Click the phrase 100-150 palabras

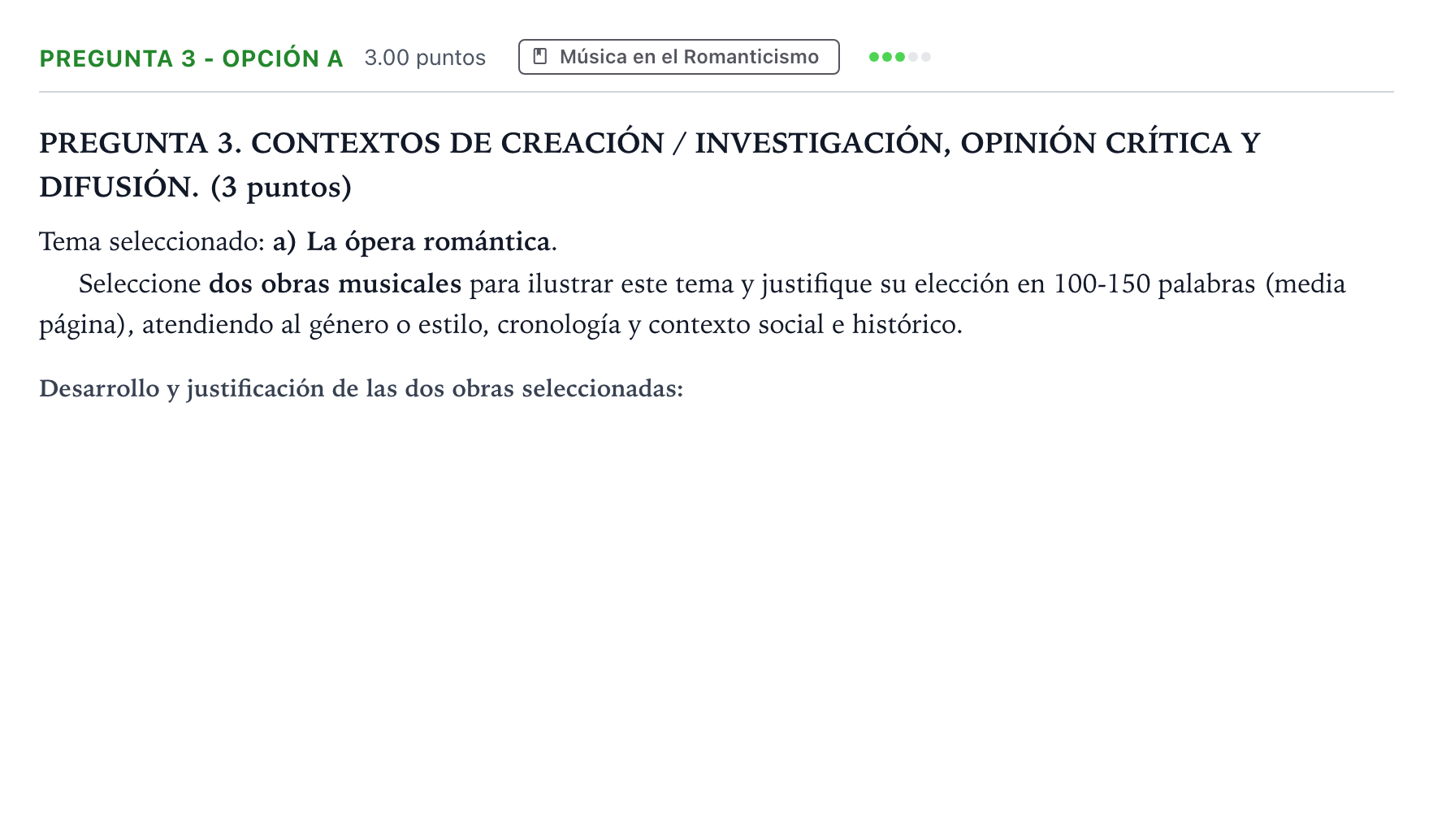[x=1154, y=284]
